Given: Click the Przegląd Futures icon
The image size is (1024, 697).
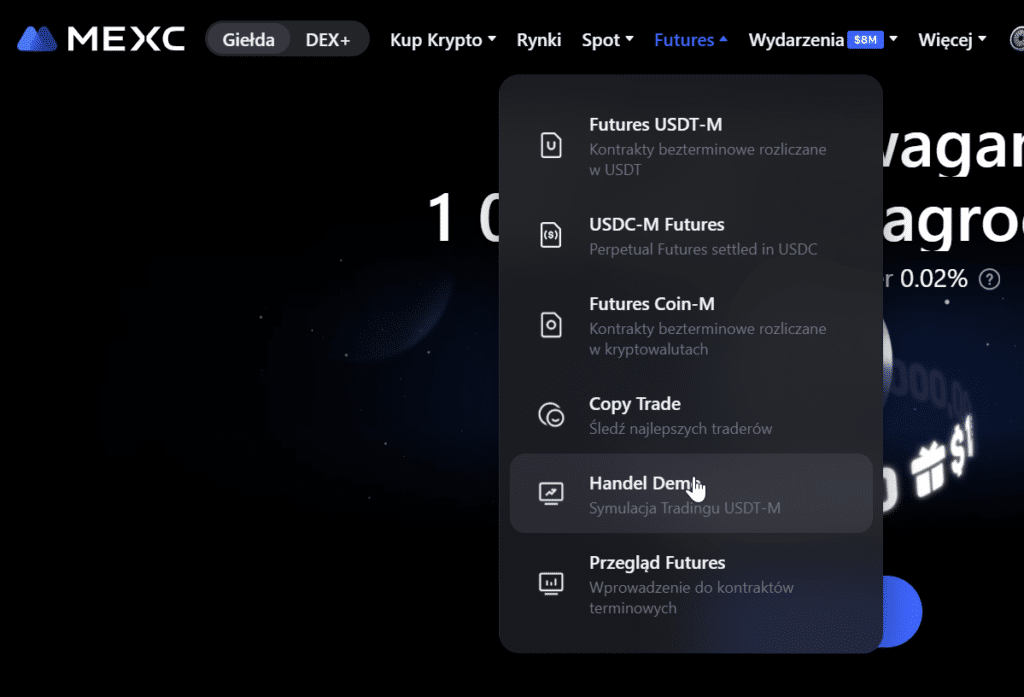Looking at the screenshot, I should coord(551,583).
